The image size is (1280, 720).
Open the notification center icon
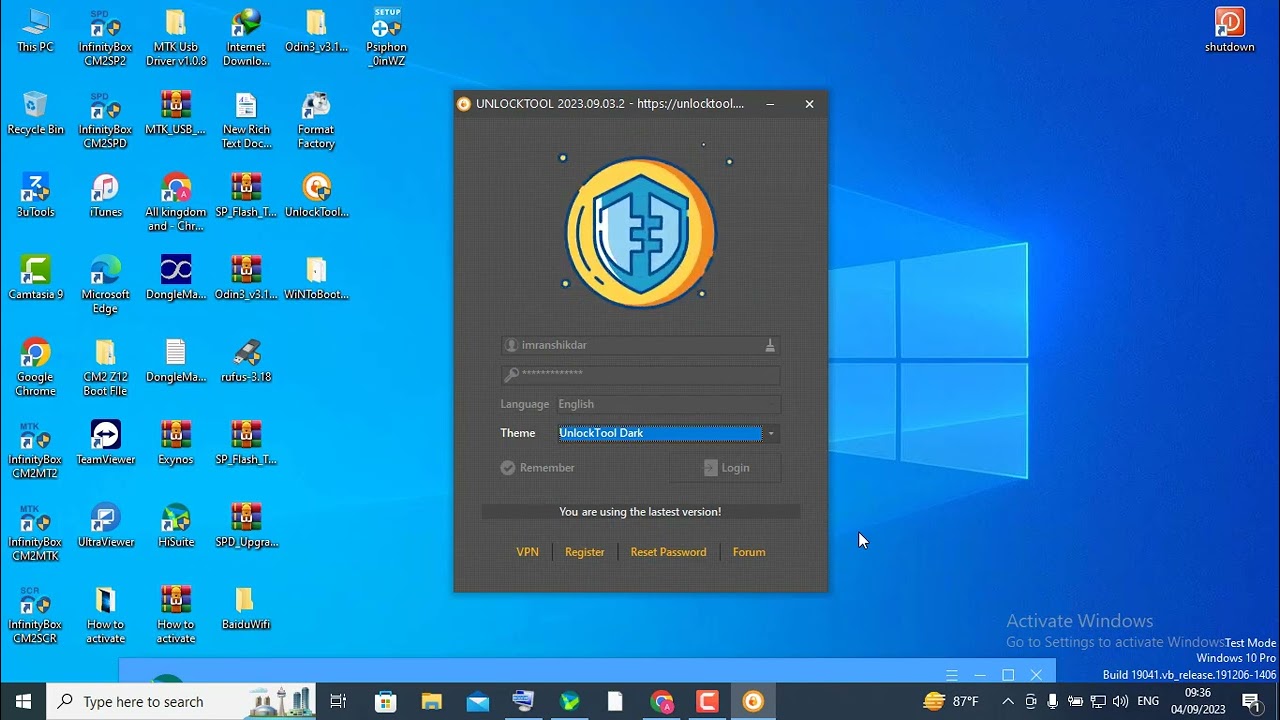[x=1250, y=702]
